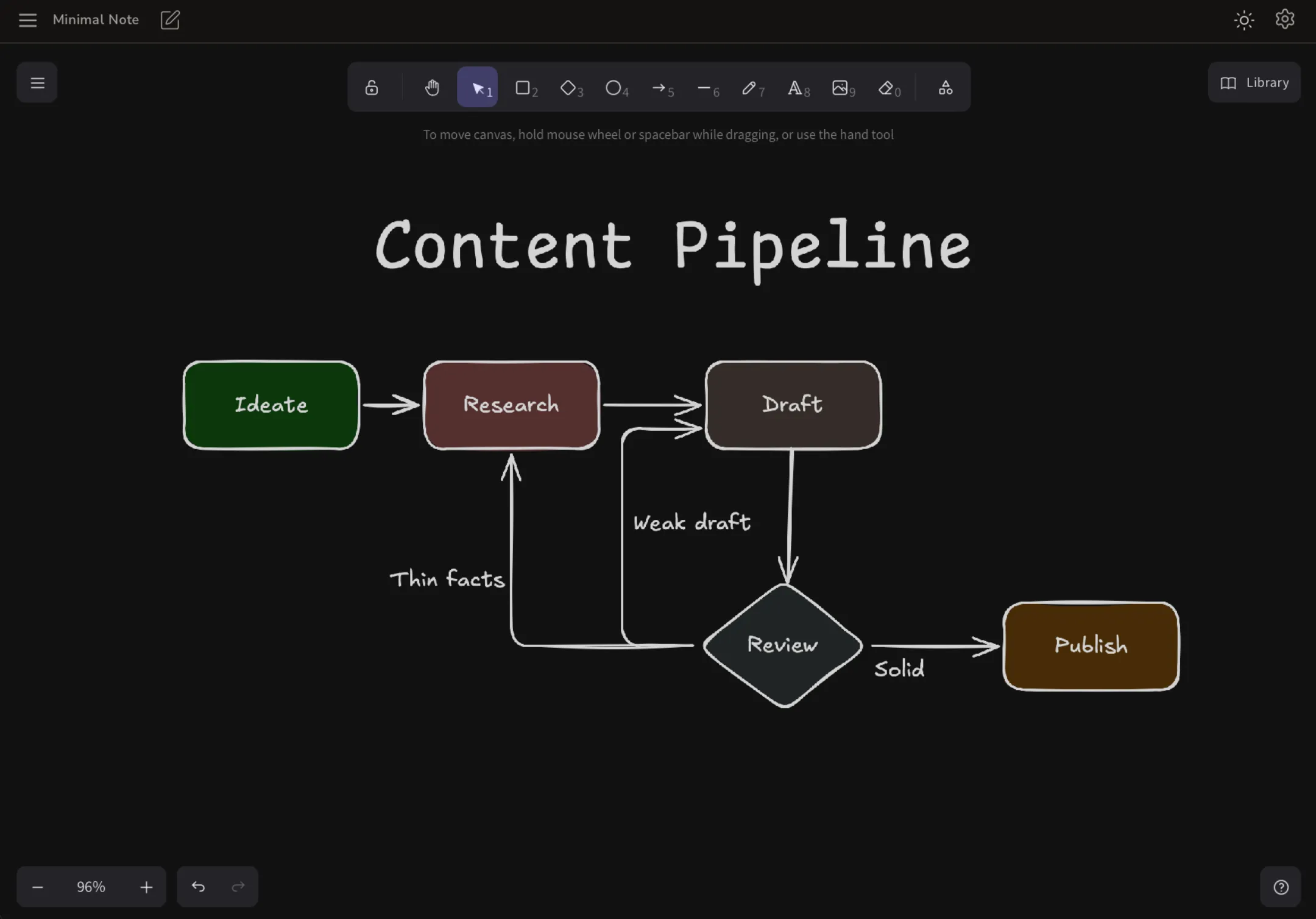Create a new note with the edit icon
Image resolution: width=1316 pixels, height=919 pixels.
170,20
